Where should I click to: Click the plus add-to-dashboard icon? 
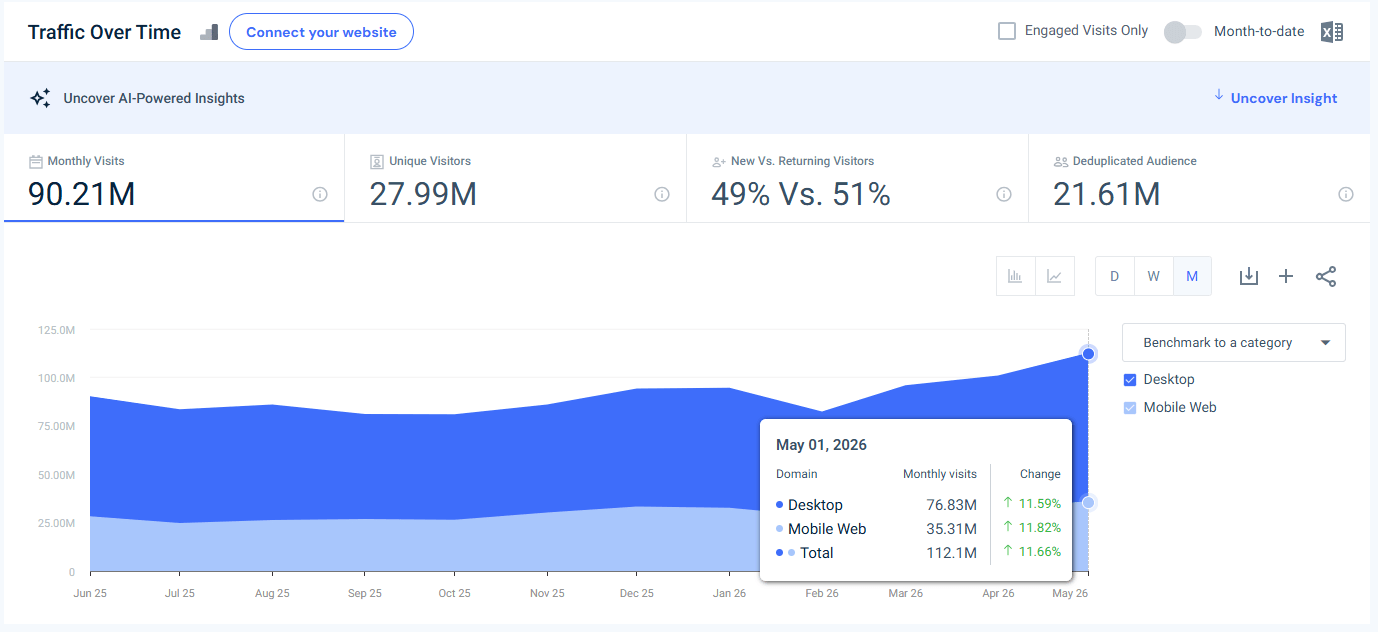point(1286,276)
